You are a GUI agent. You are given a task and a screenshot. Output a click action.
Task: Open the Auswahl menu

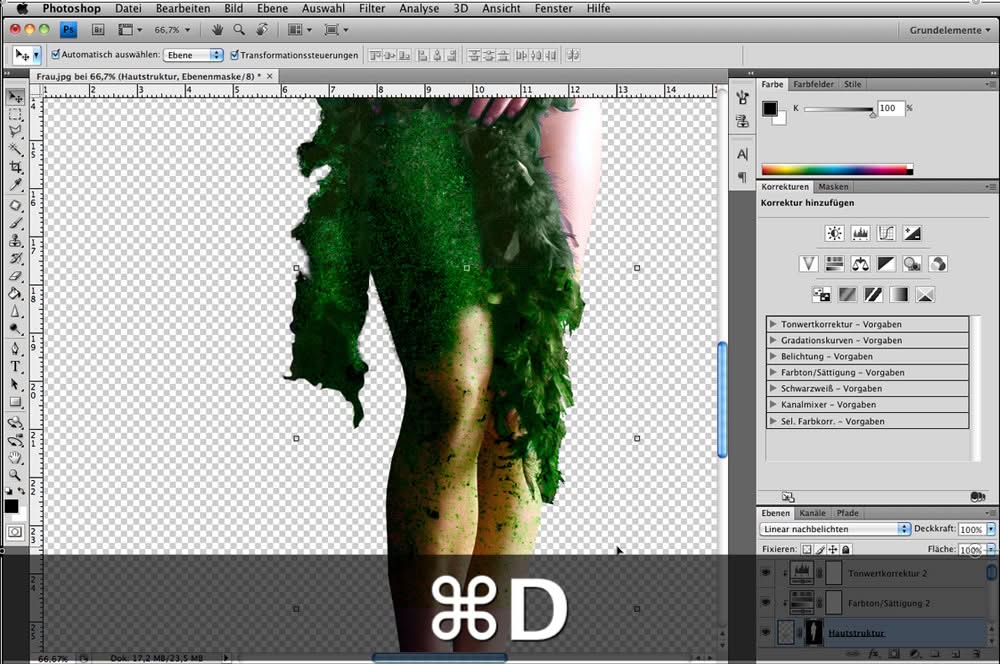coord(323,8)
